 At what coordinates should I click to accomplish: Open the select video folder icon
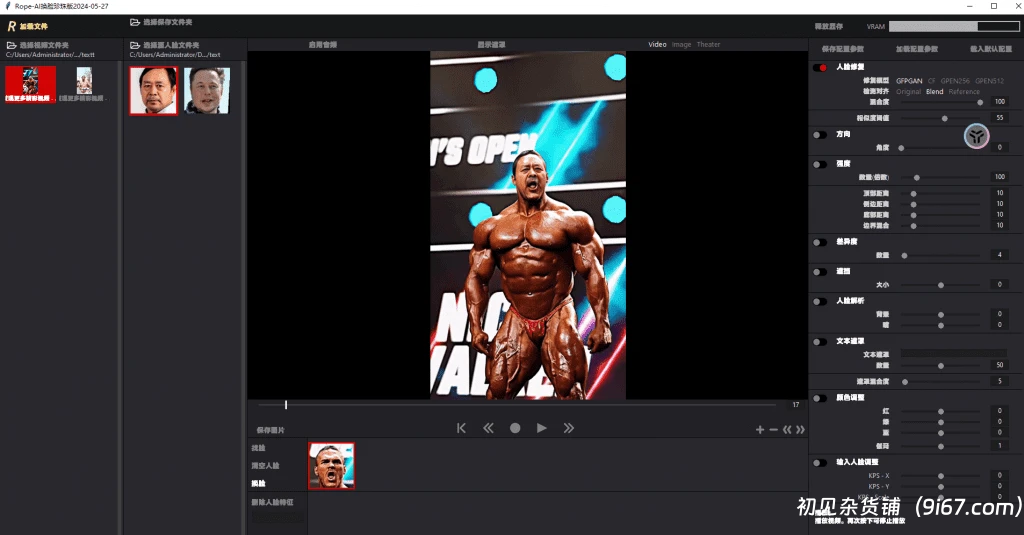click(x=11, y=45)
